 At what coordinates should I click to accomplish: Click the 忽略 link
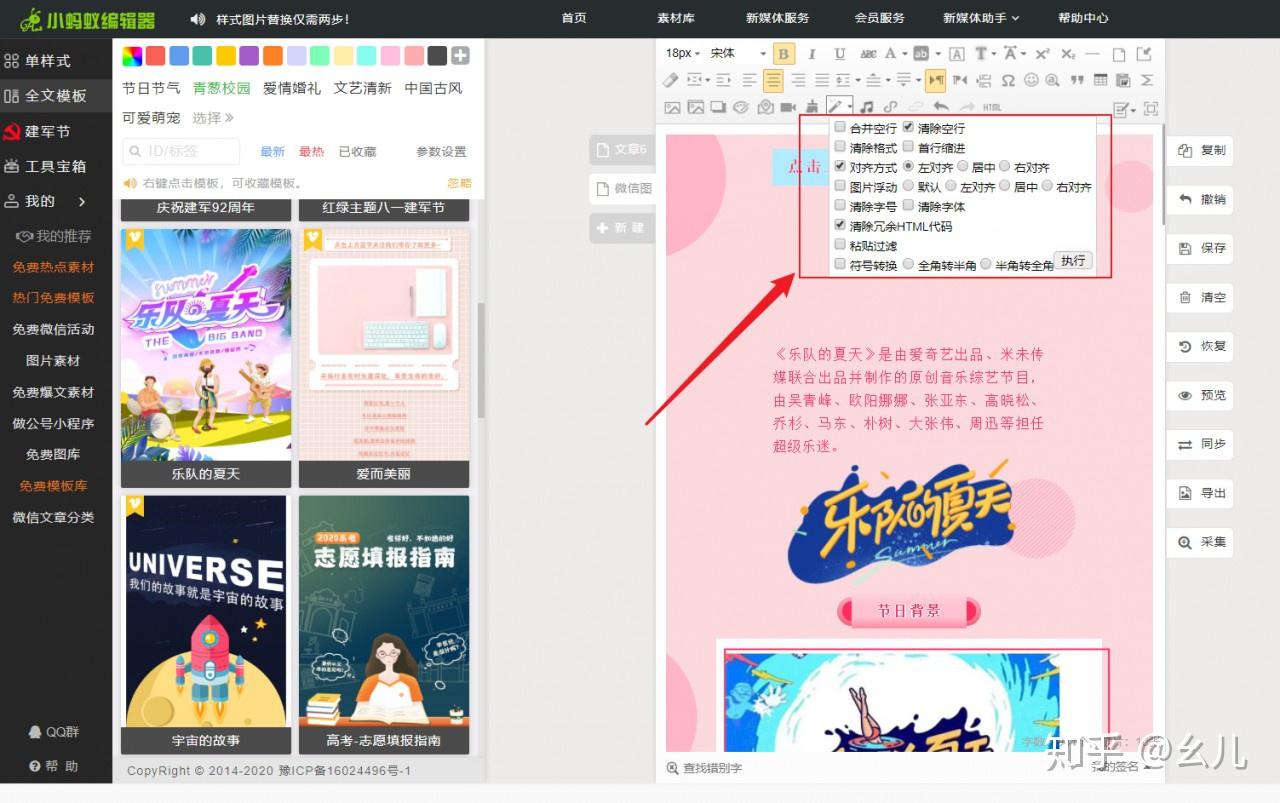click(459, 183)
